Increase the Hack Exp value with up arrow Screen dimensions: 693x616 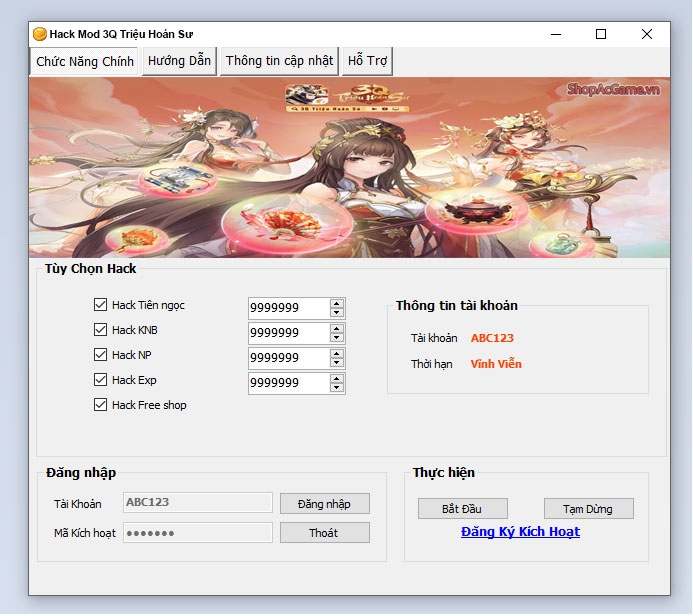click(337, 379)
